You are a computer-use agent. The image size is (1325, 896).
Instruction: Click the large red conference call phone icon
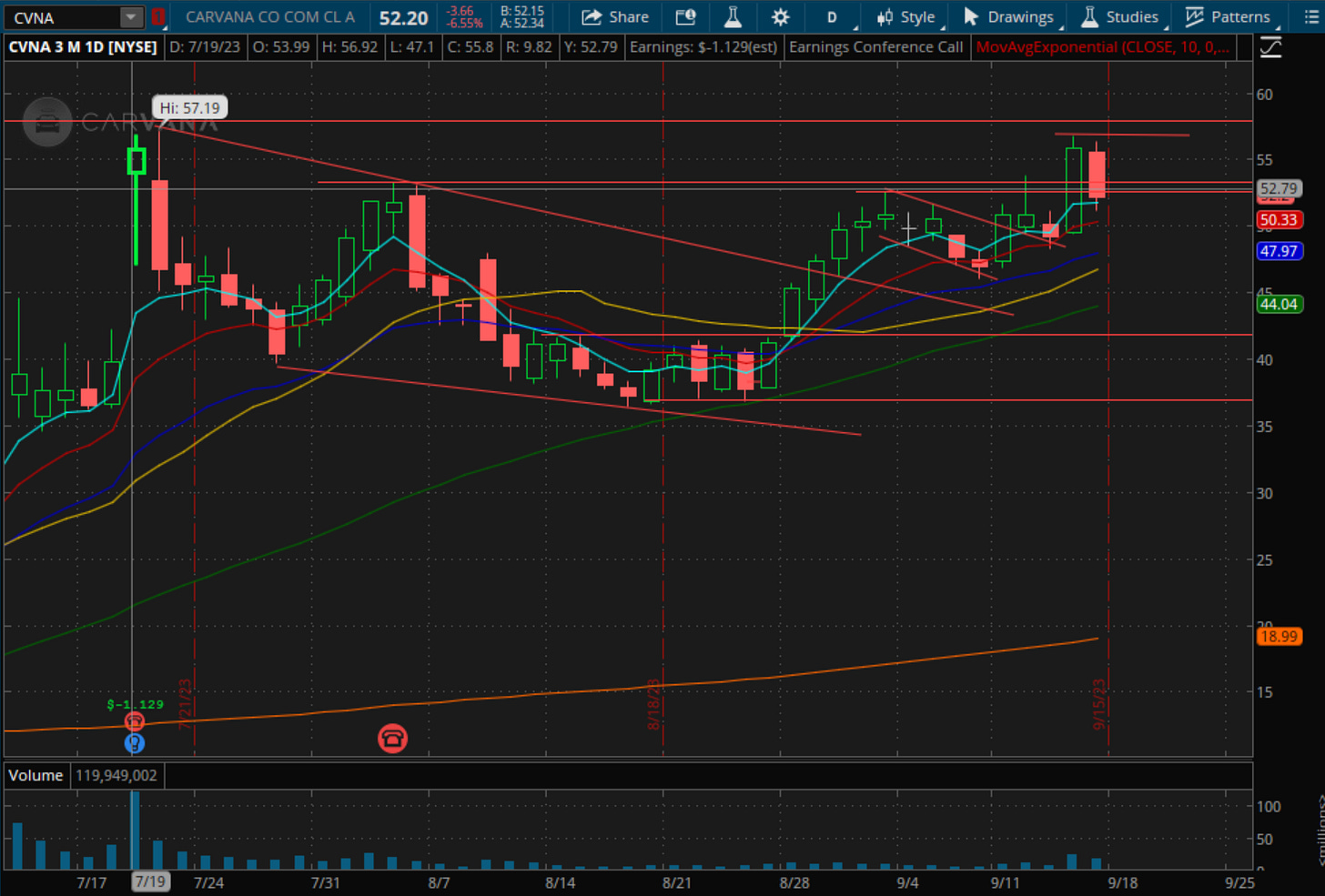tap(392, 738)
